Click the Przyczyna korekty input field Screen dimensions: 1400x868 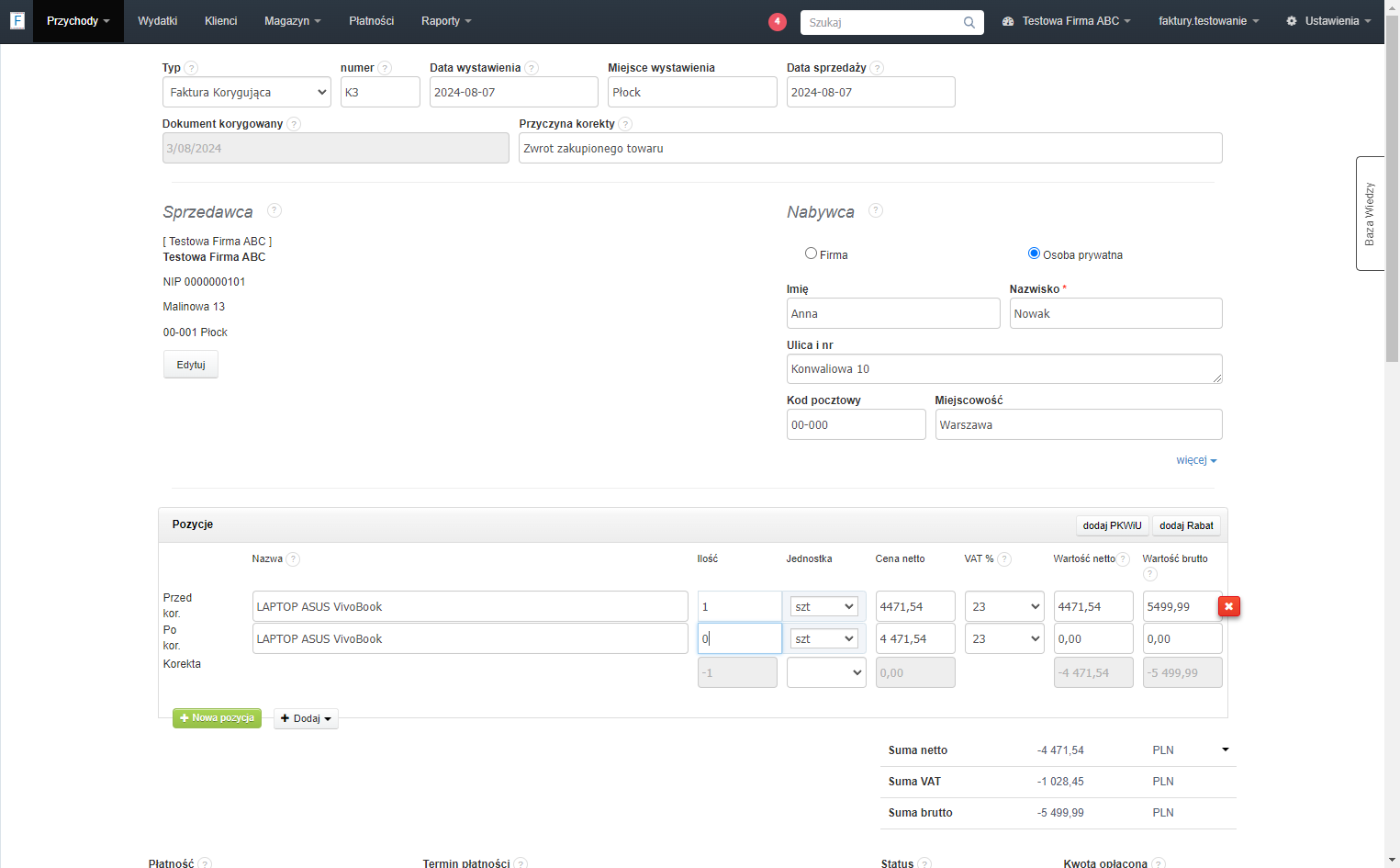click(x=870, y=148)
